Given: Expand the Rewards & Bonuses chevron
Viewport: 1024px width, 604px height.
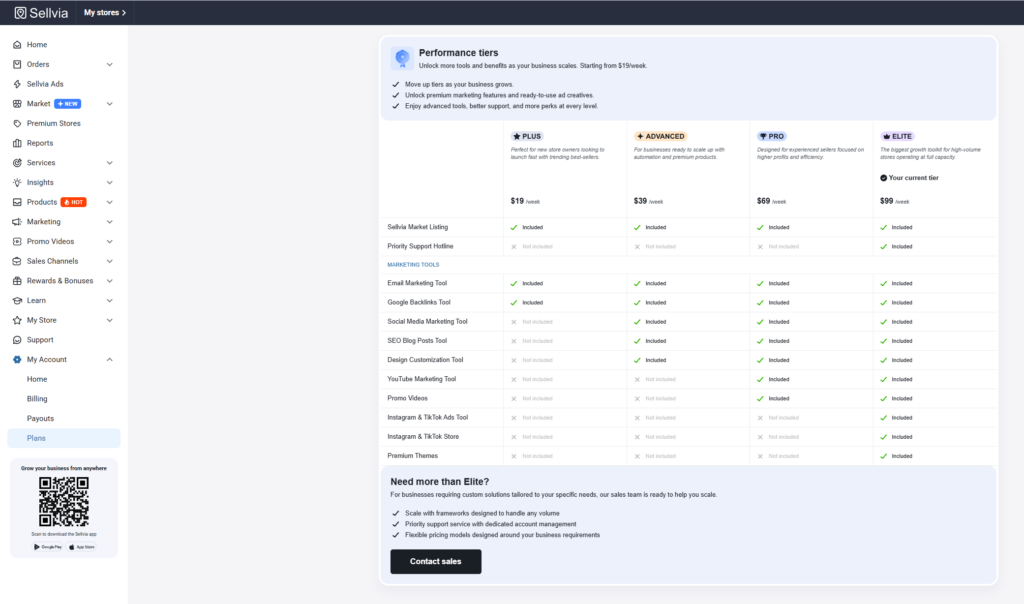Looking at the screenshot, I should tap(110, 281).
